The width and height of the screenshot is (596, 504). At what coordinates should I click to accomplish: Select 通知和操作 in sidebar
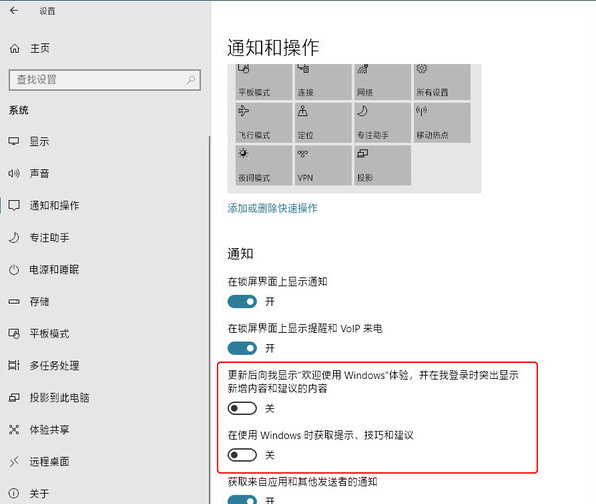(x=105, y=206)
